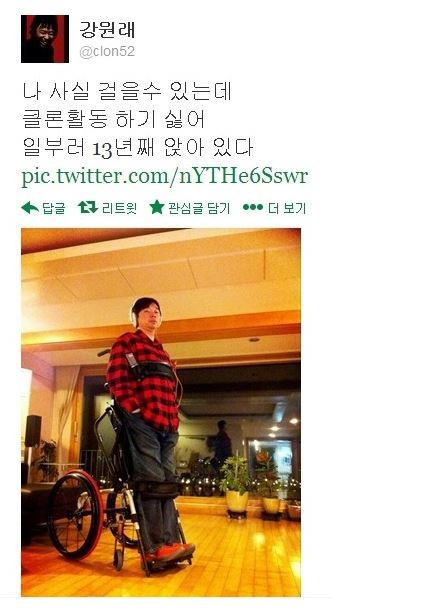Screen dimensions: 424x609
Task: Click the black speaker in the photo
Action: (x=34, y=430)
